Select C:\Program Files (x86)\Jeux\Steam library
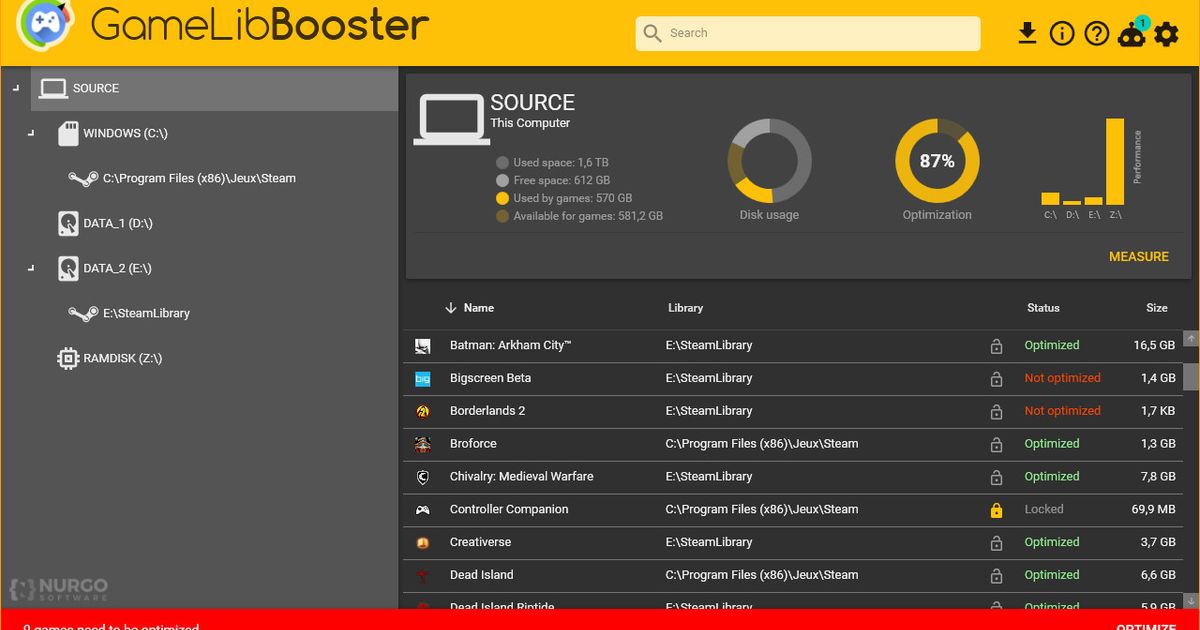The width and height of the screenshot is (1200, 630). [x=199, y=178]
